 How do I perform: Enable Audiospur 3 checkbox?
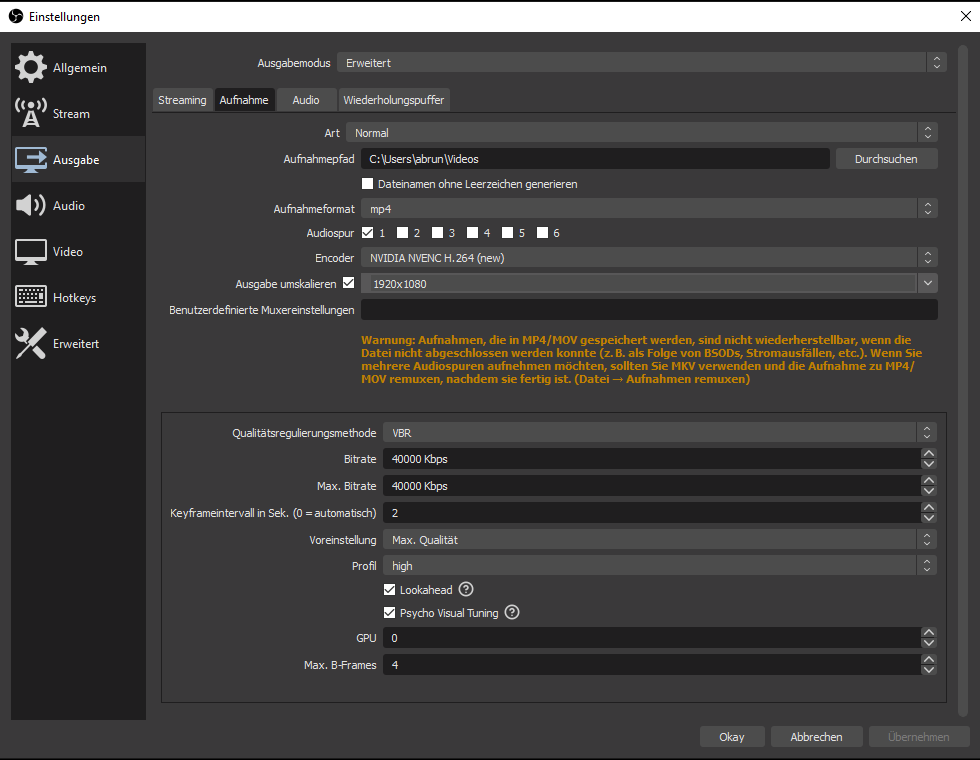click(x=438, y=232)
